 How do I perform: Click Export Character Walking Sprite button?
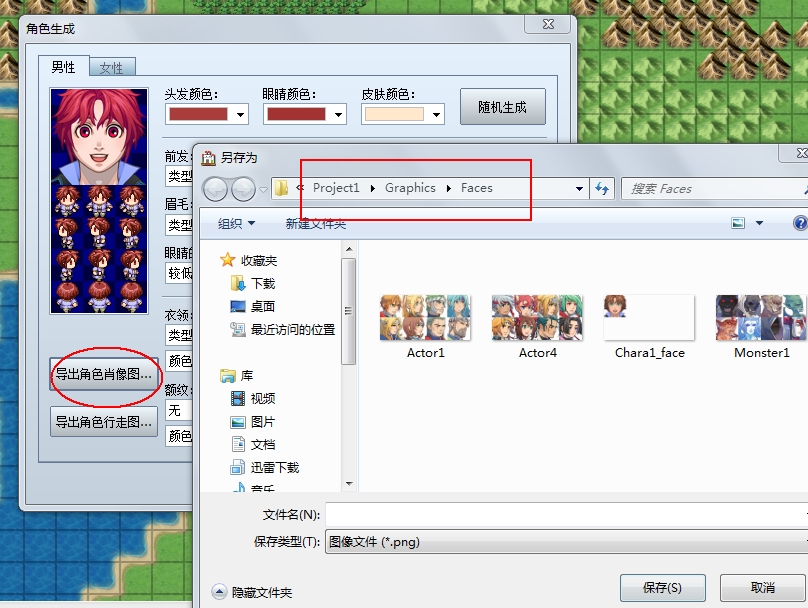[x=104, y=422]
